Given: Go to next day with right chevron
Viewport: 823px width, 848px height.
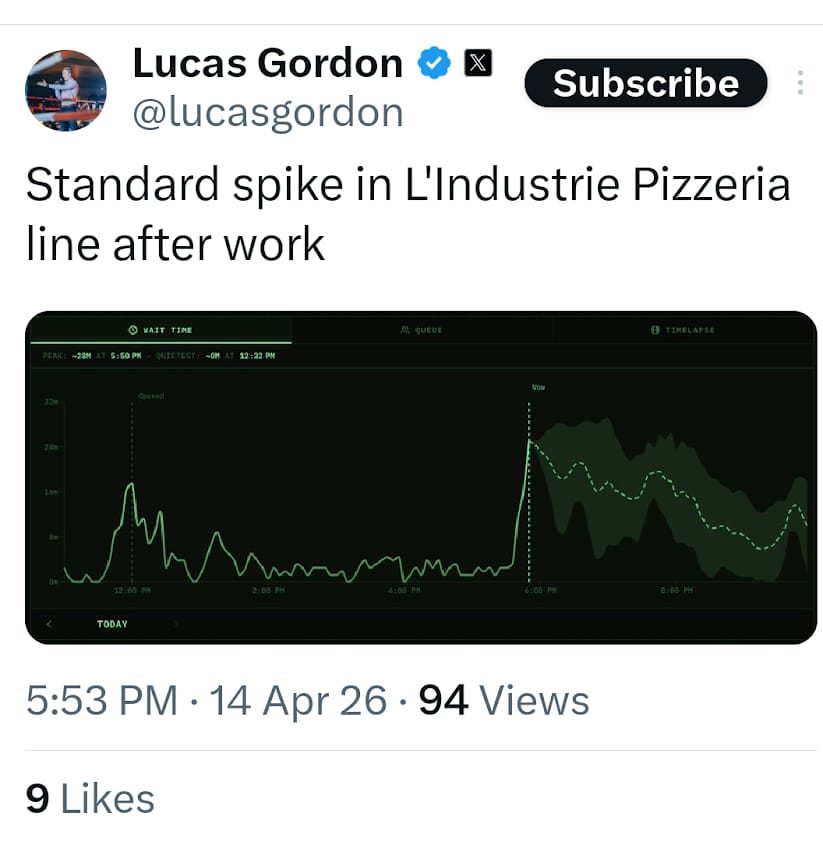Looking at the screenshot, I should tap(176, 624).
